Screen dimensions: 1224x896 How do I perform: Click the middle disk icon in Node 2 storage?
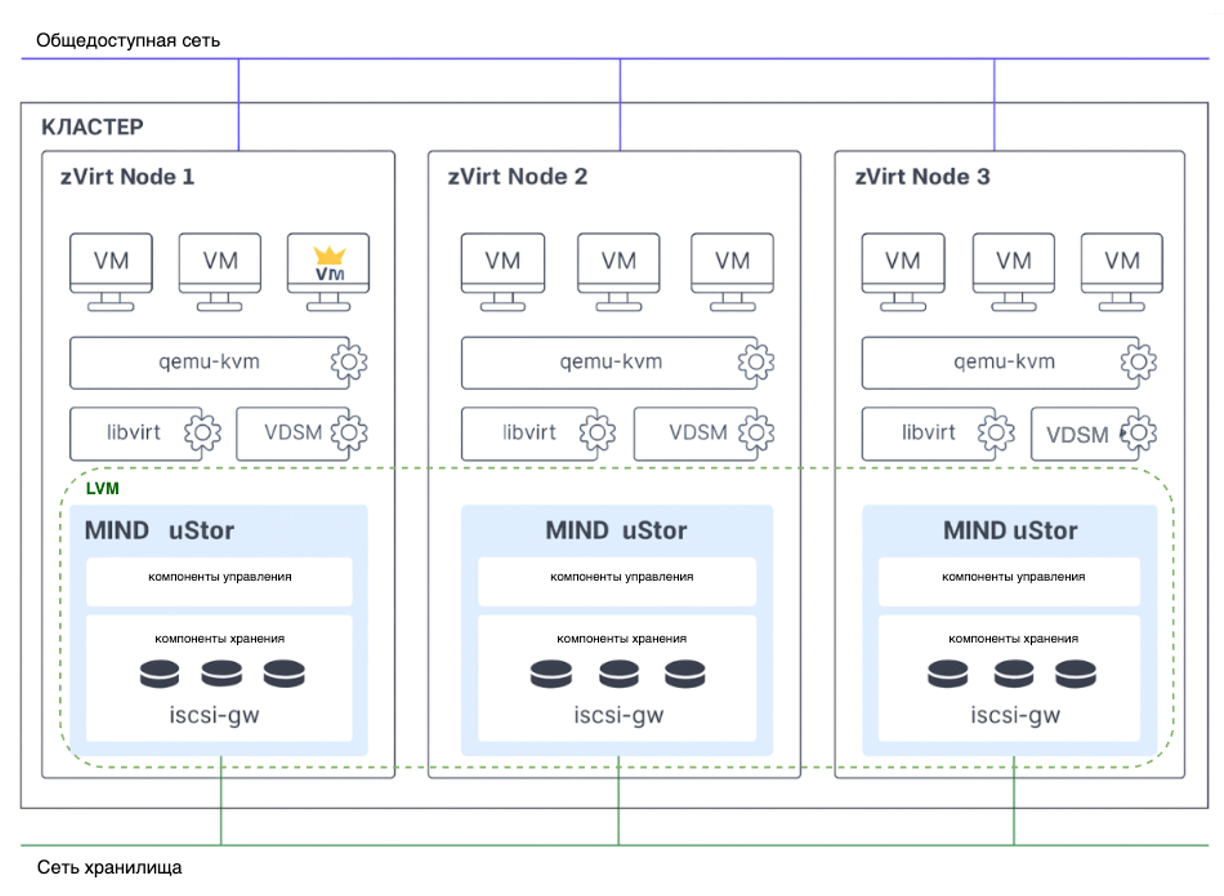click(619, 674)
